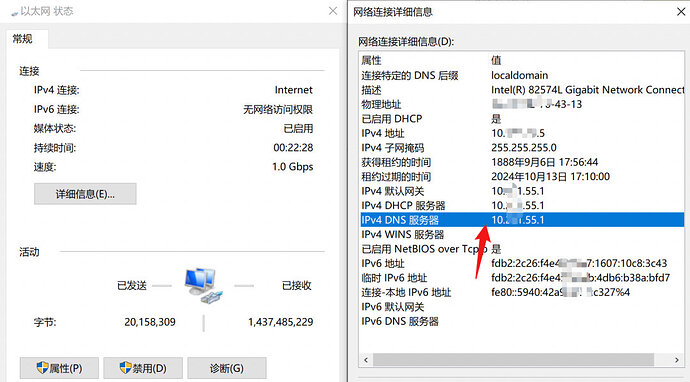
Task: Click the 禁用(D) disable button
Action: click(143, 368)
